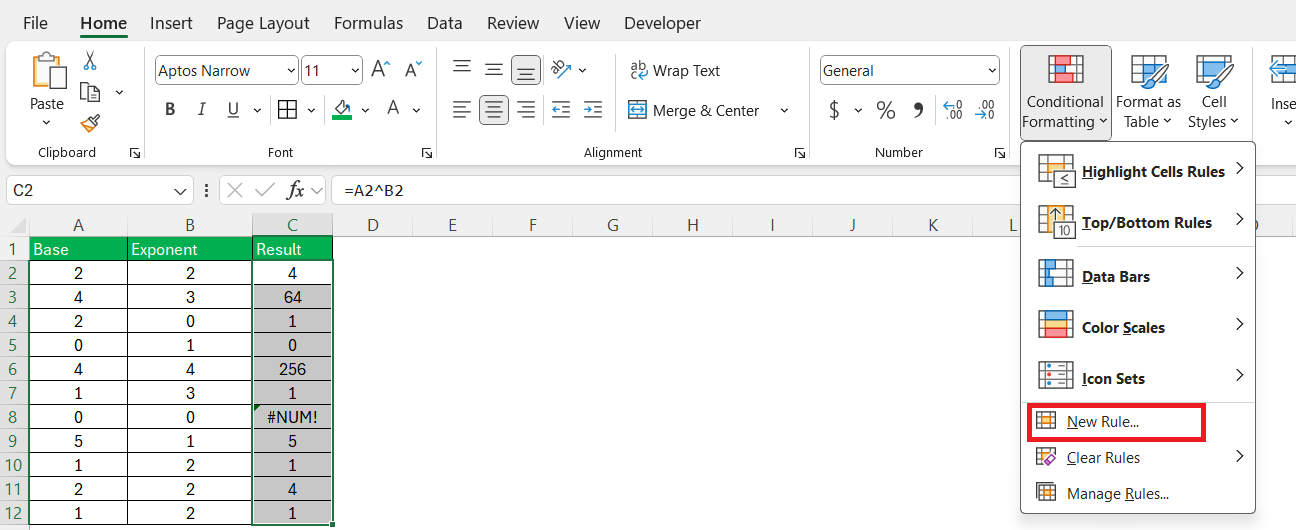Align text right
1296x530 pixels.
tap(526, 110)
